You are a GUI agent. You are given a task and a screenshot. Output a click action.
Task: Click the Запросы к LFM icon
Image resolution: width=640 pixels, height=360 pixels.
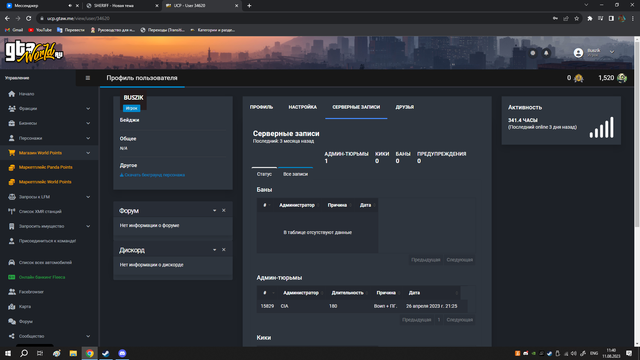(11, 197)
